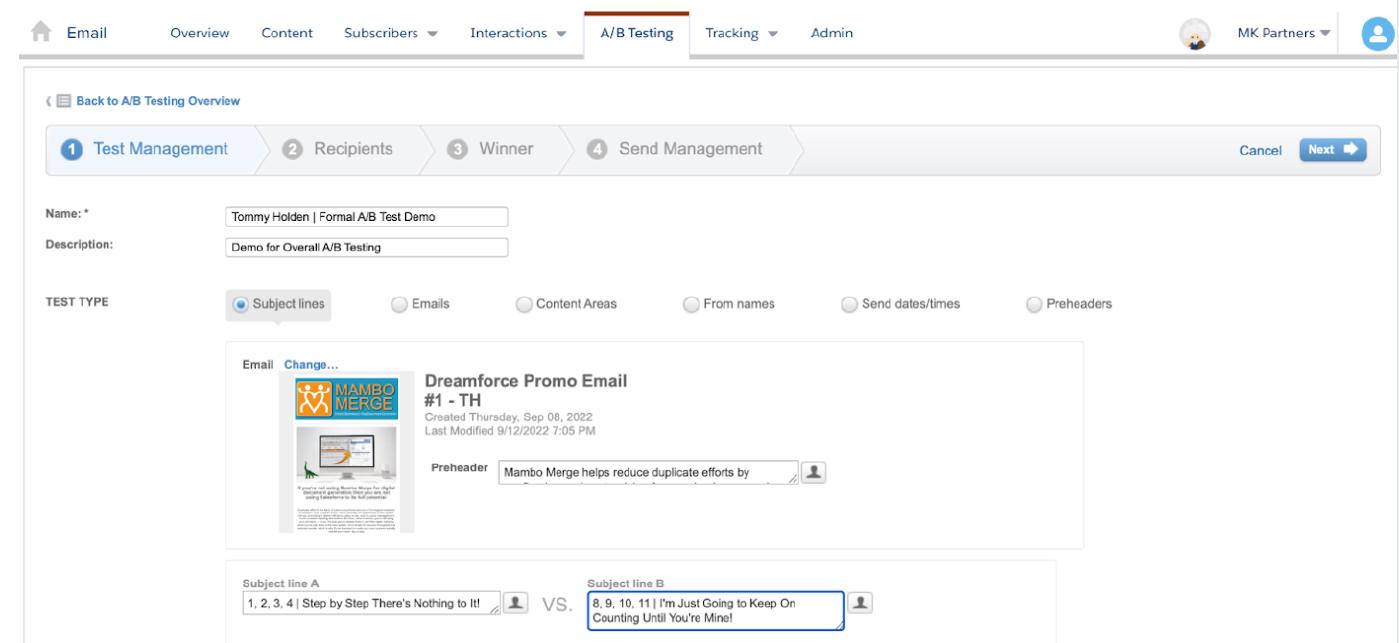1399x643 pixels.
Task: Click the Next button
Action: [1332, 149]
